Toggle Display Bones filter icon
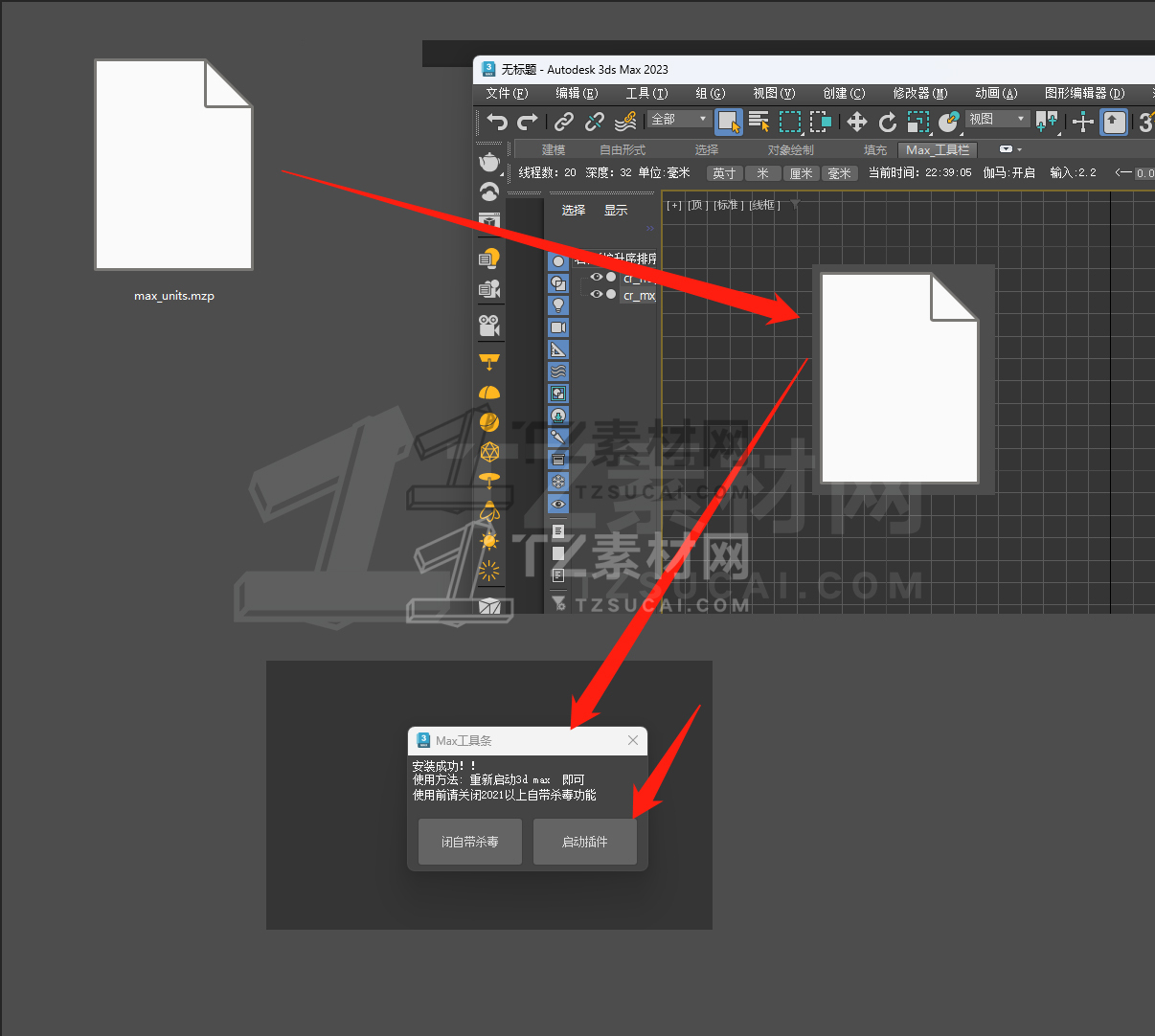This screenshot has width=1155, height=1036. point(558,438)
